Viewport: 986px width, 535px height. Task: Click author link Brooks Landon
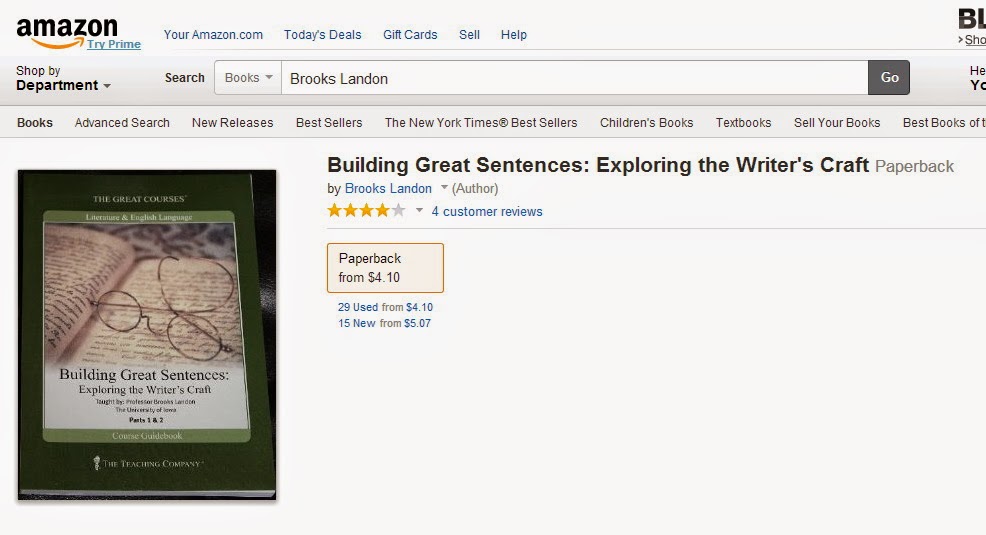[388, 188]
